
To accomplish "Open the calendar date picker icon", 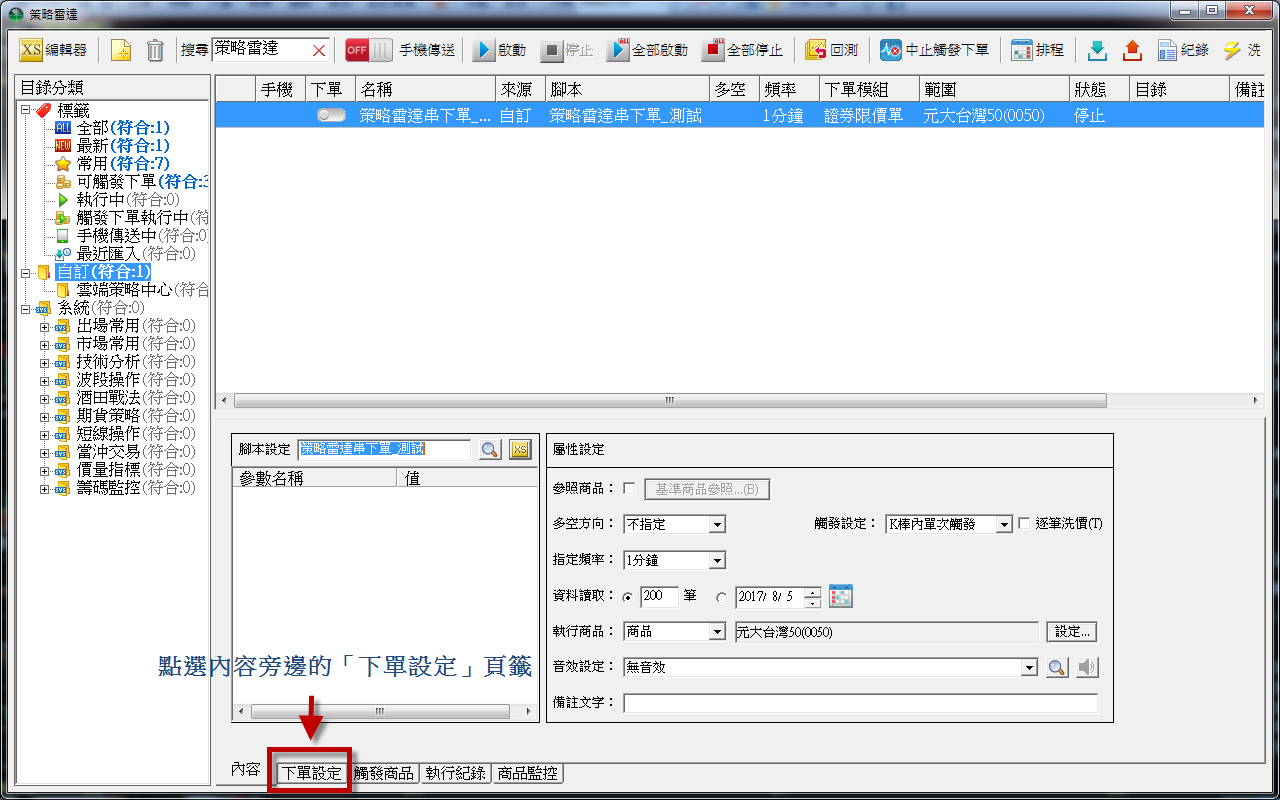I will (841, 596).
